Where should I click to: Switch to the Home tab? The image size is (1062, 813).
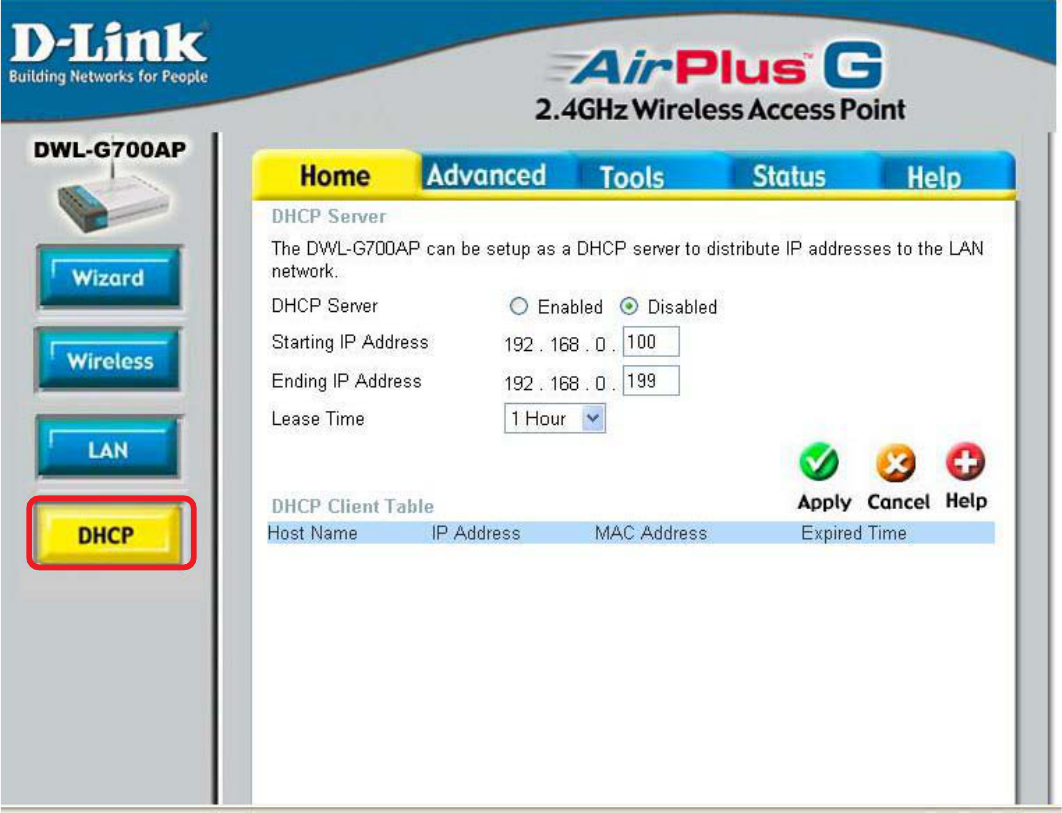point(335,175)
